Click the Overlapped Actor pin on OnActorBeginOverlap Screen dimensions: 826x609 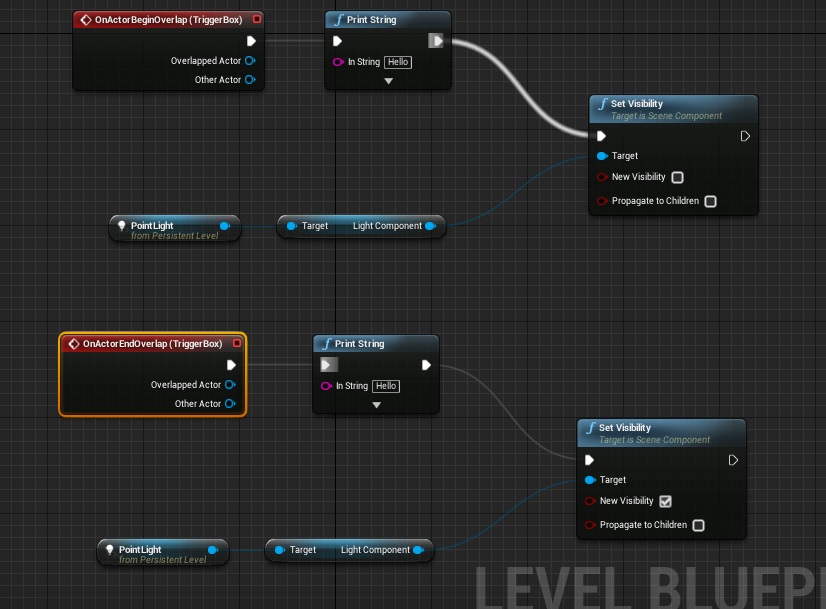tap(250, 61)
